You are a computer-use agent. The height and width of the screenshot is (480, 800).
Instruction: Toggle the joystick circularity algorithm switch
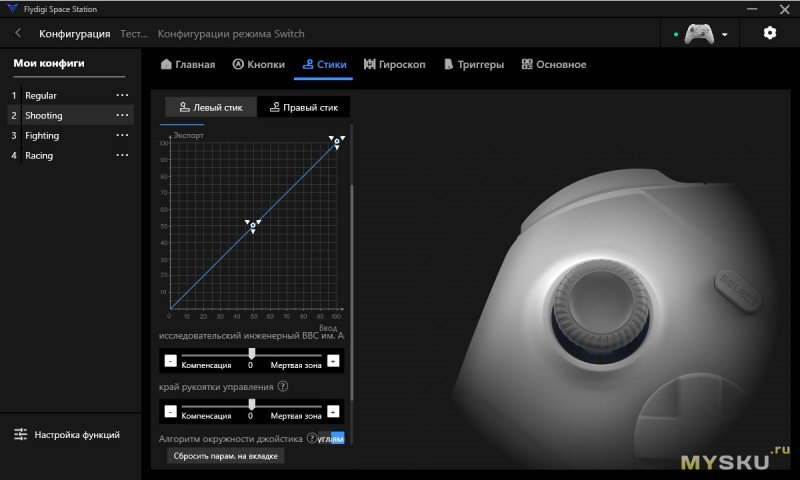331,438
